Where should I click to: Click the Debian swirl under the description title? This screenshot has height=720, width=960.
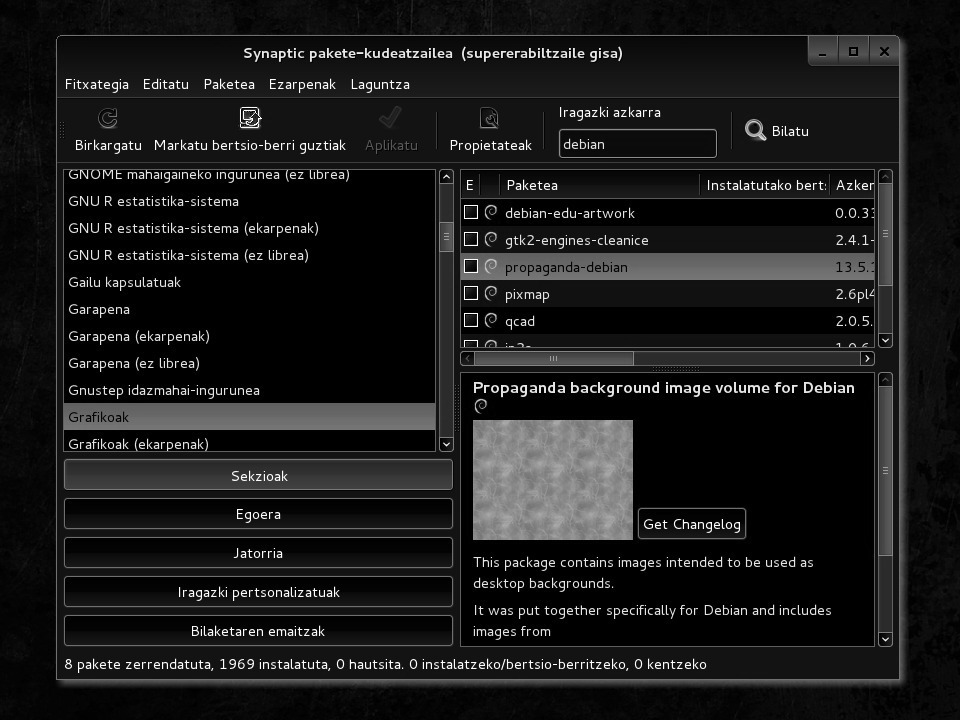tap(481, 406)
